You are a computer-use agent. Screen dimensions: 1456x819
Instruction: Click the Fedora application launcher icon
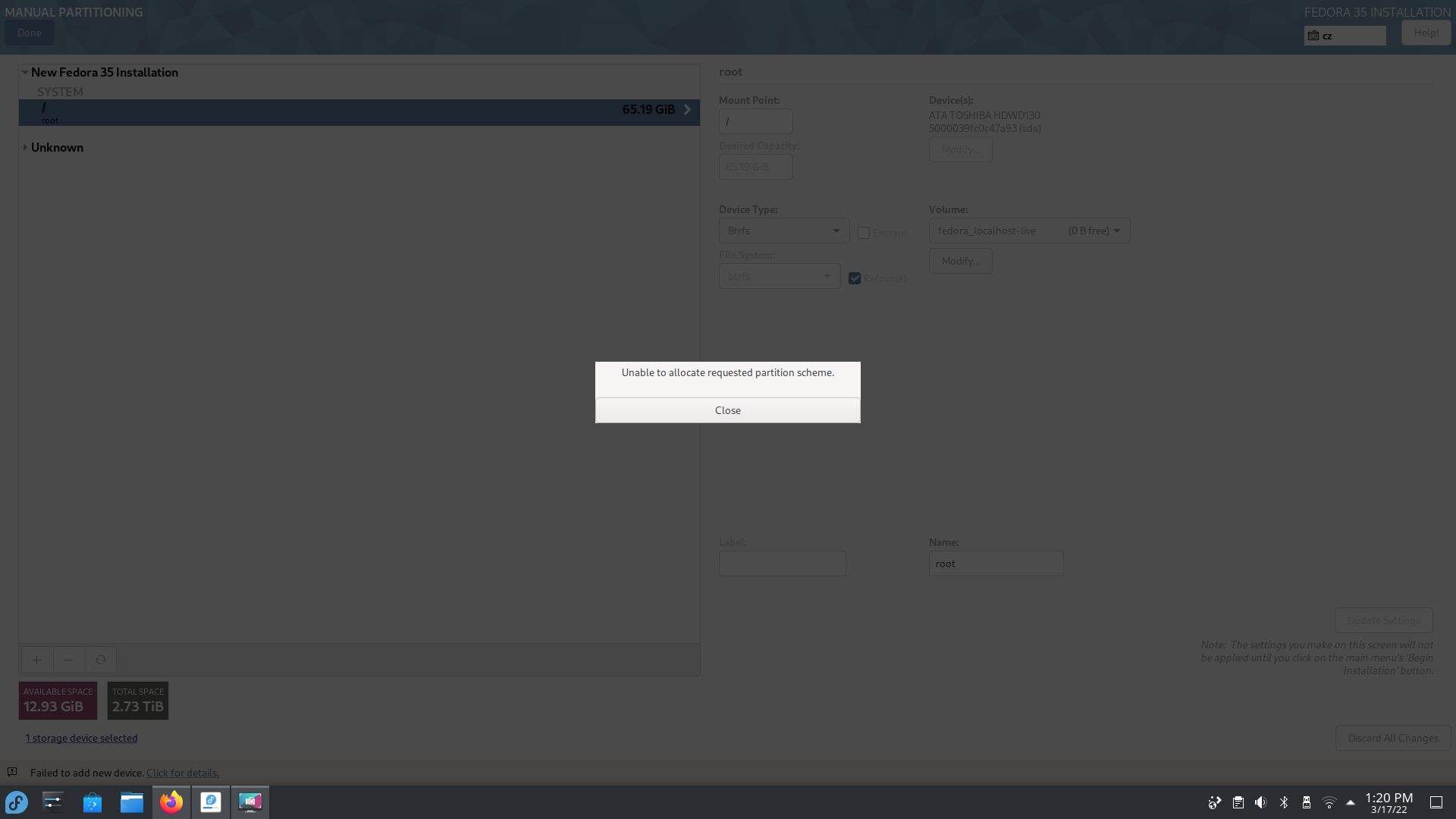(17, 802)
